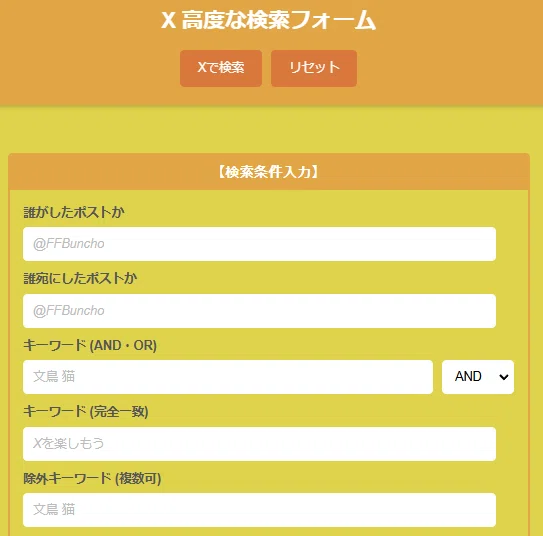Click the 除外キーワード (複数可) label
This screenshot has width=543, height=536.
pos(92,479)
